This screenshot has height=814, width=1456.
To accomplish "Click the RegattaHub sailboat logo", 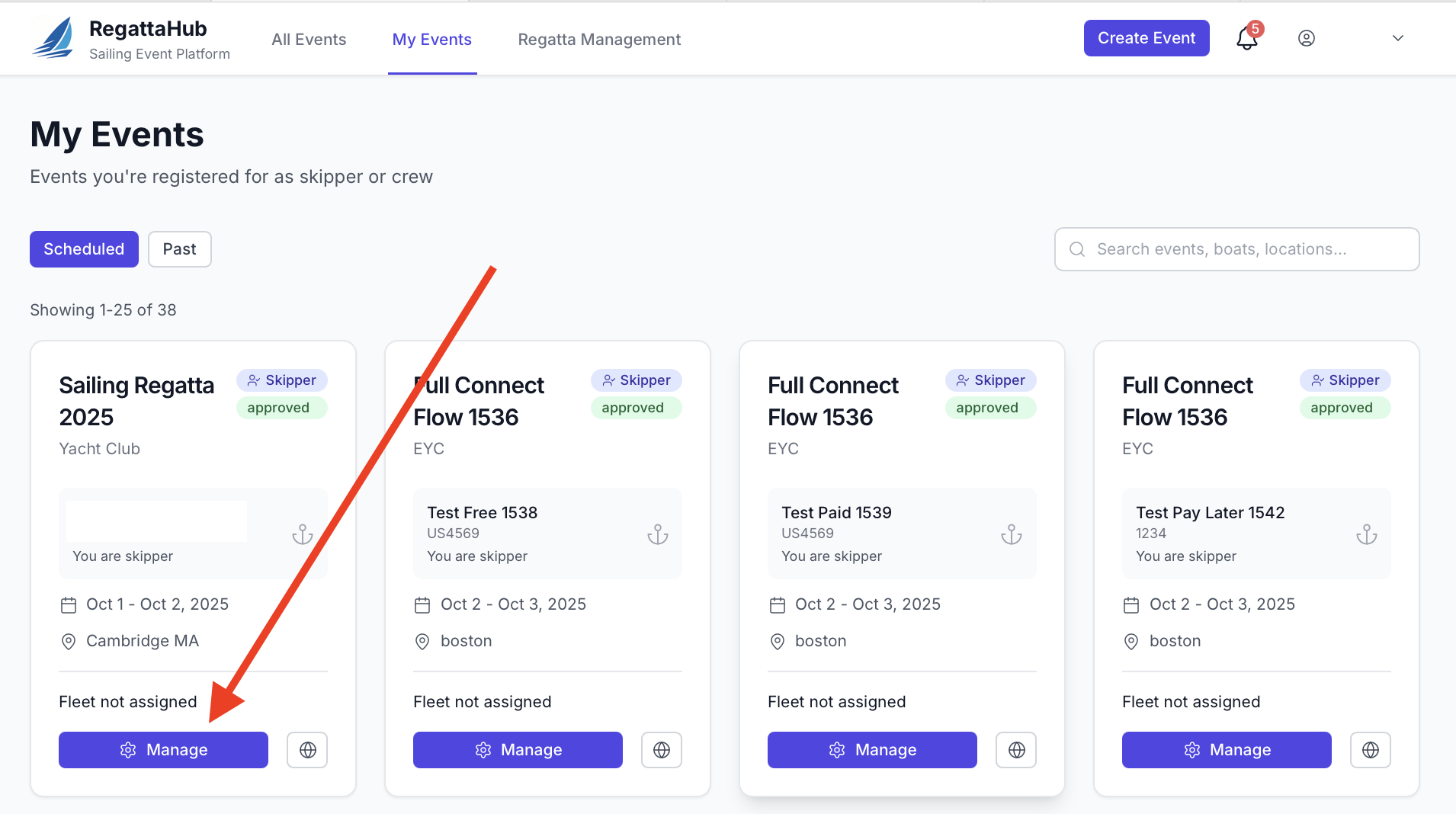I will click(52, 37).
